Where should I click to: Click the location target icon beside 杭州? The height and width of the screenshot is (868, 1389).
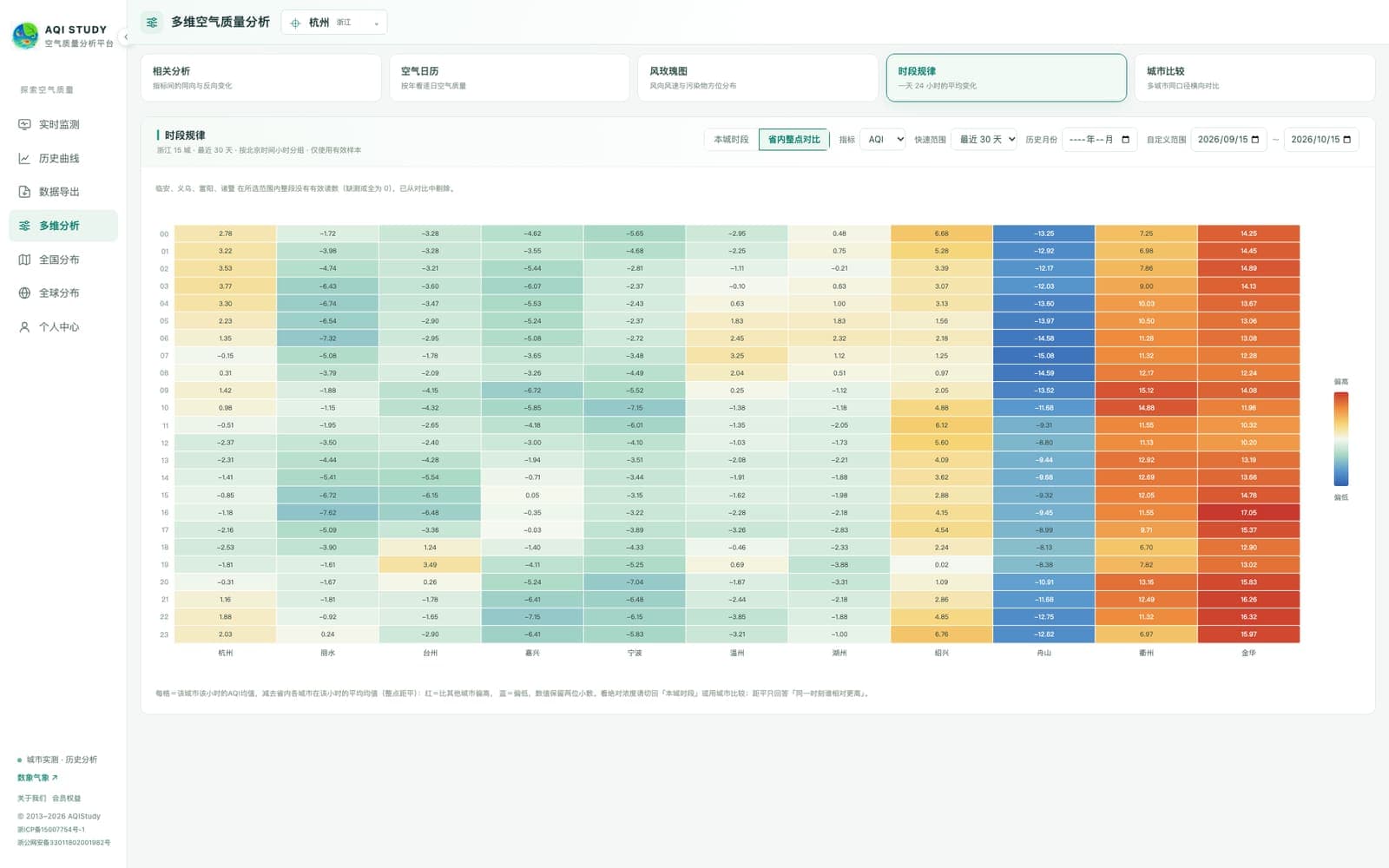tap(295, 23)
